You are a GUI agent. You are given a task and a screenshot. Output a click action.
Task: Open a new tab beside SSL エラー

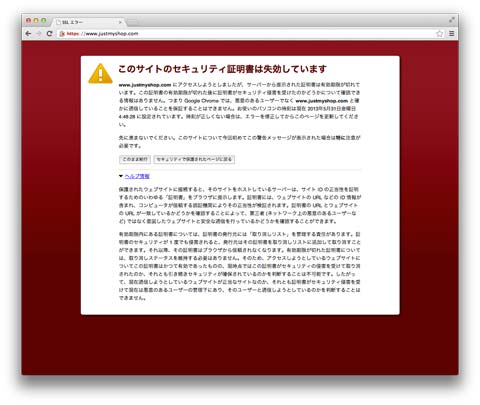[x=133, y=23]
